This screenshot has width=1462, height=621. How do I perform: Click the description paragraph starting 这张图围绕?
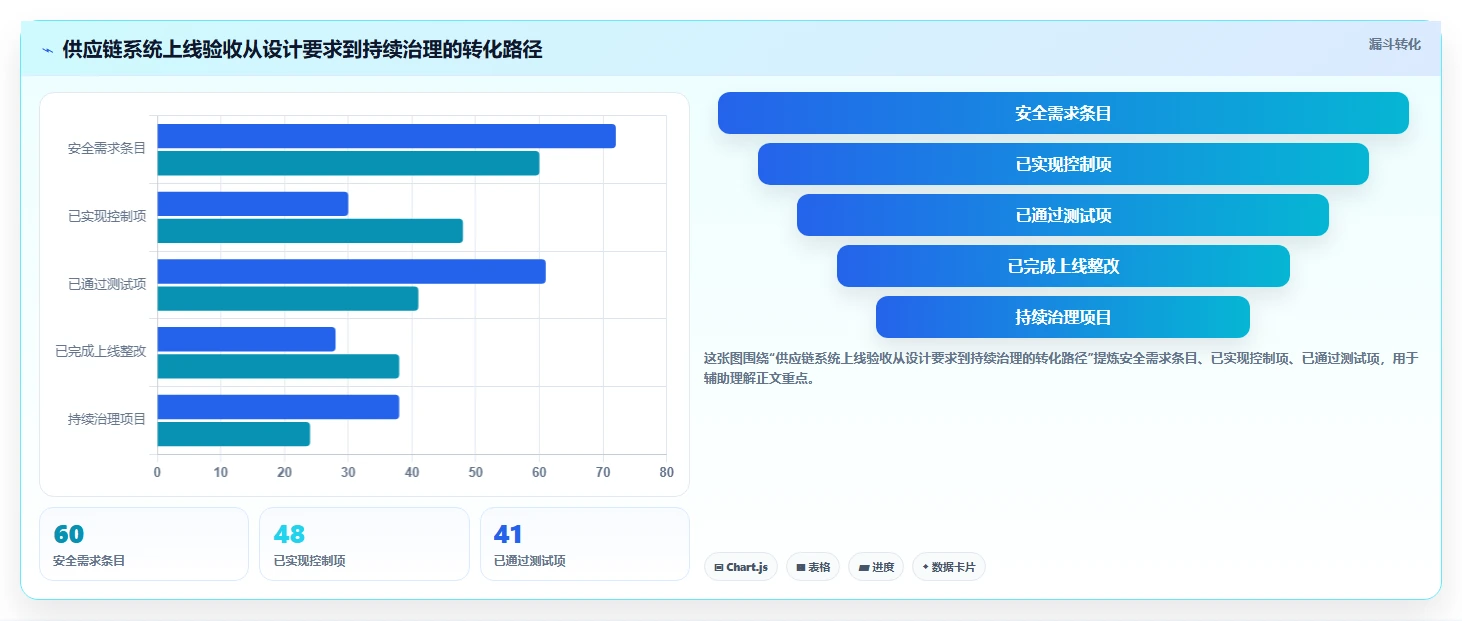pyautogui.click(x=1061, y=368)
